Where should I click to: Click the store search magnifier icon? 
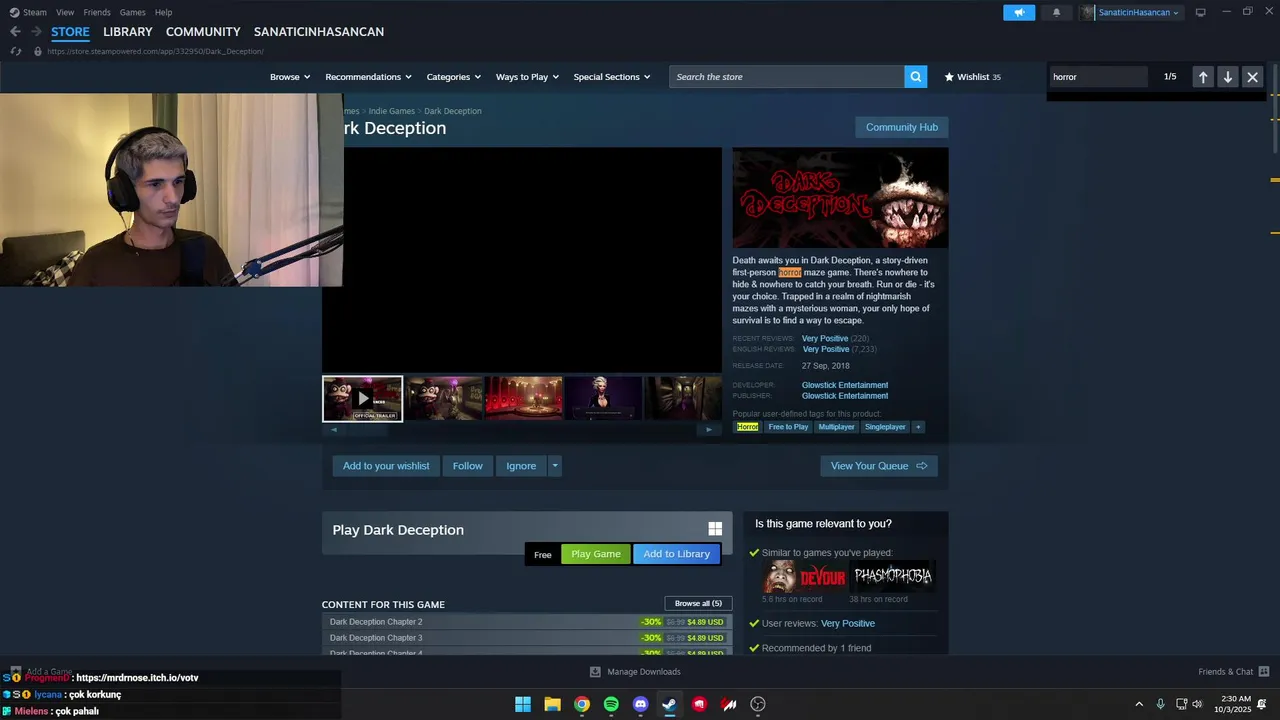click(x=915, y=77)
